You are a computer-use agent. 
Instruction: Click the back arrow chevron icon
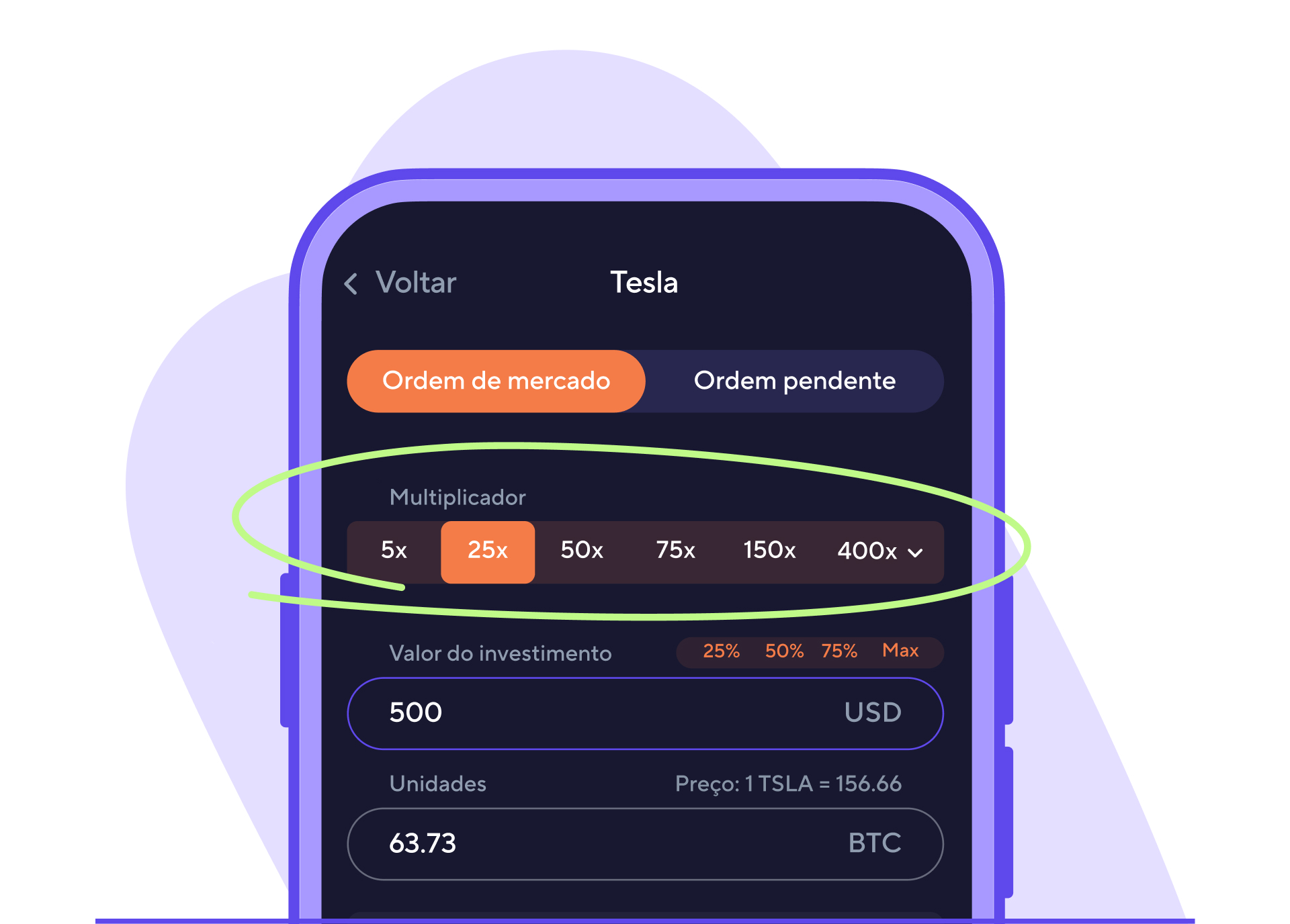click(351, 283)
